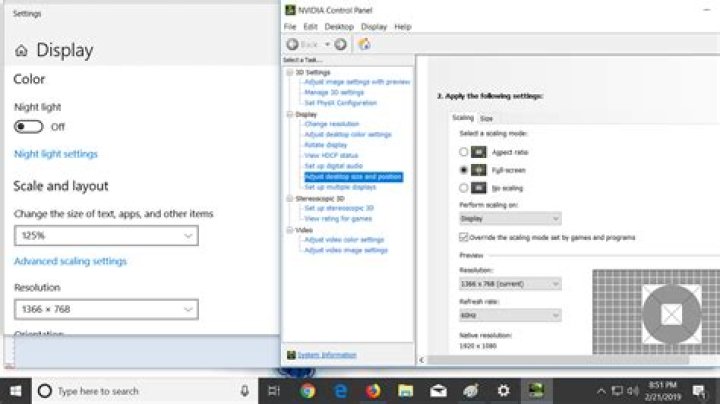720x404 pixels.
Task: Click the No scaling mode icon
Action: tap(478, 188)
